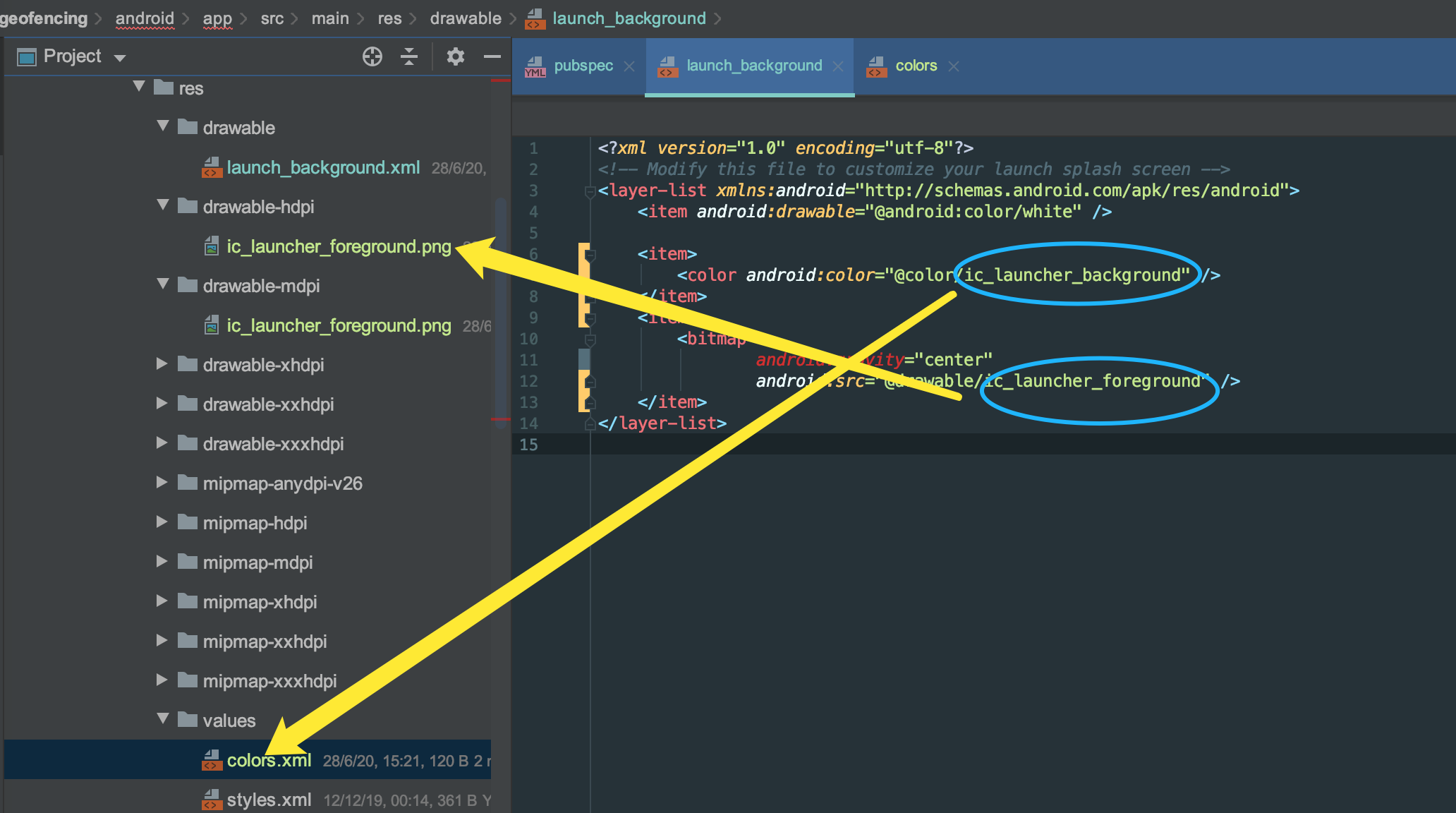Click the "center" value on line 11
The image size is (1456, 813).
click(x=954, y=360)
